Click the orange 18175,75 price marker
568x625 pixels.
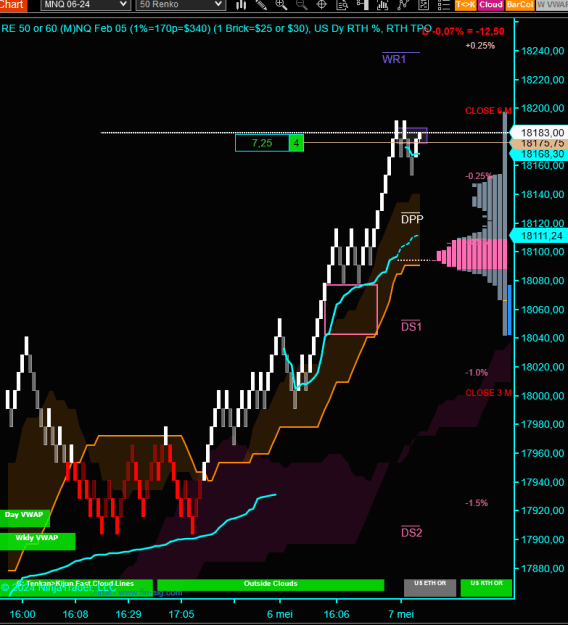coord(539,143)
